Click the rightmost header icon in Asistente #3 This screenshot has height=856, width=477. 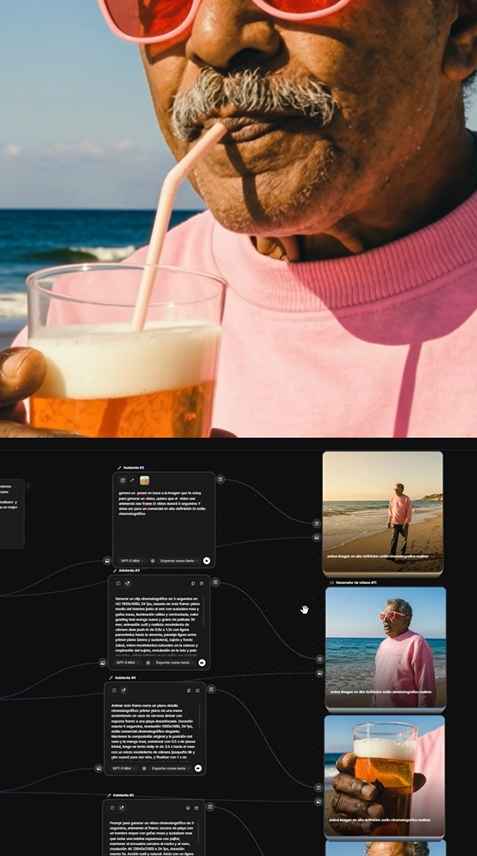(201, 583)
